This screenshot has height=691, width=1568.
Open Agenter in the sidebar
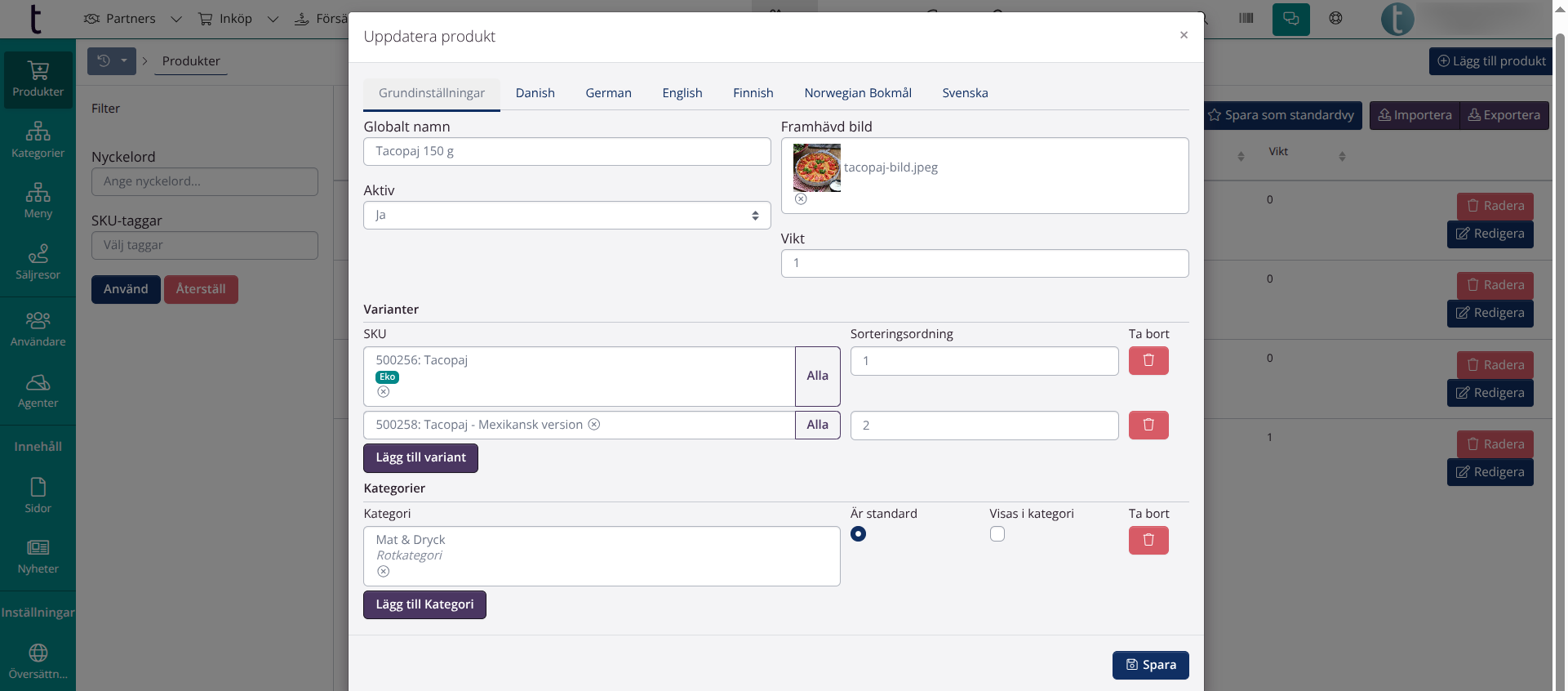(38, 390)
